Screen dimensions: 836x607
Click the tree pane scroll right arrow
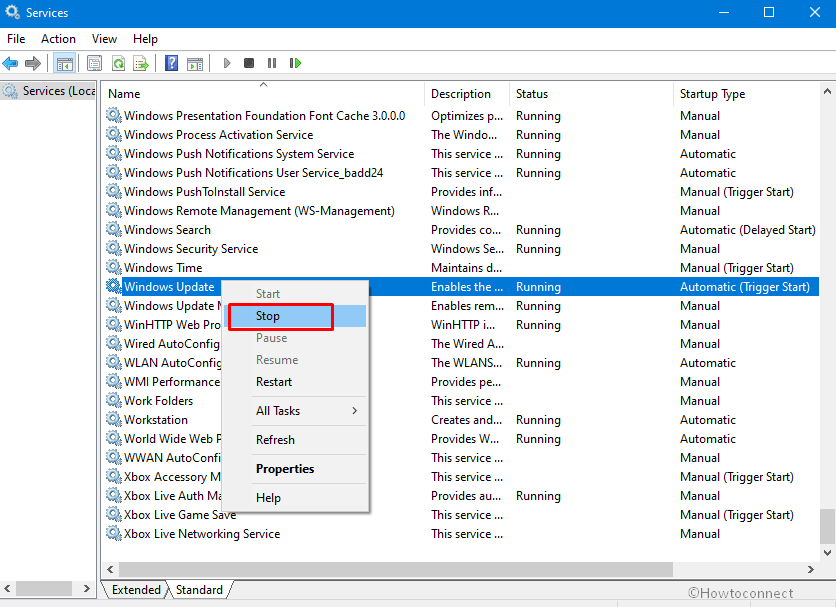tap(86, 588)
